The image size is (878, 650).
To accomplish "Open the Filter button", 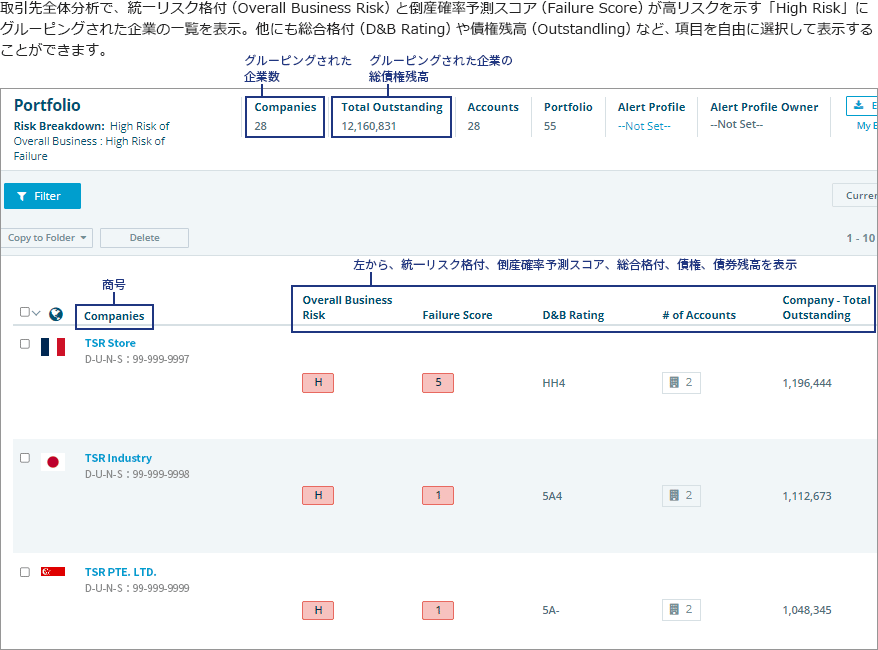I will [42, 196].
